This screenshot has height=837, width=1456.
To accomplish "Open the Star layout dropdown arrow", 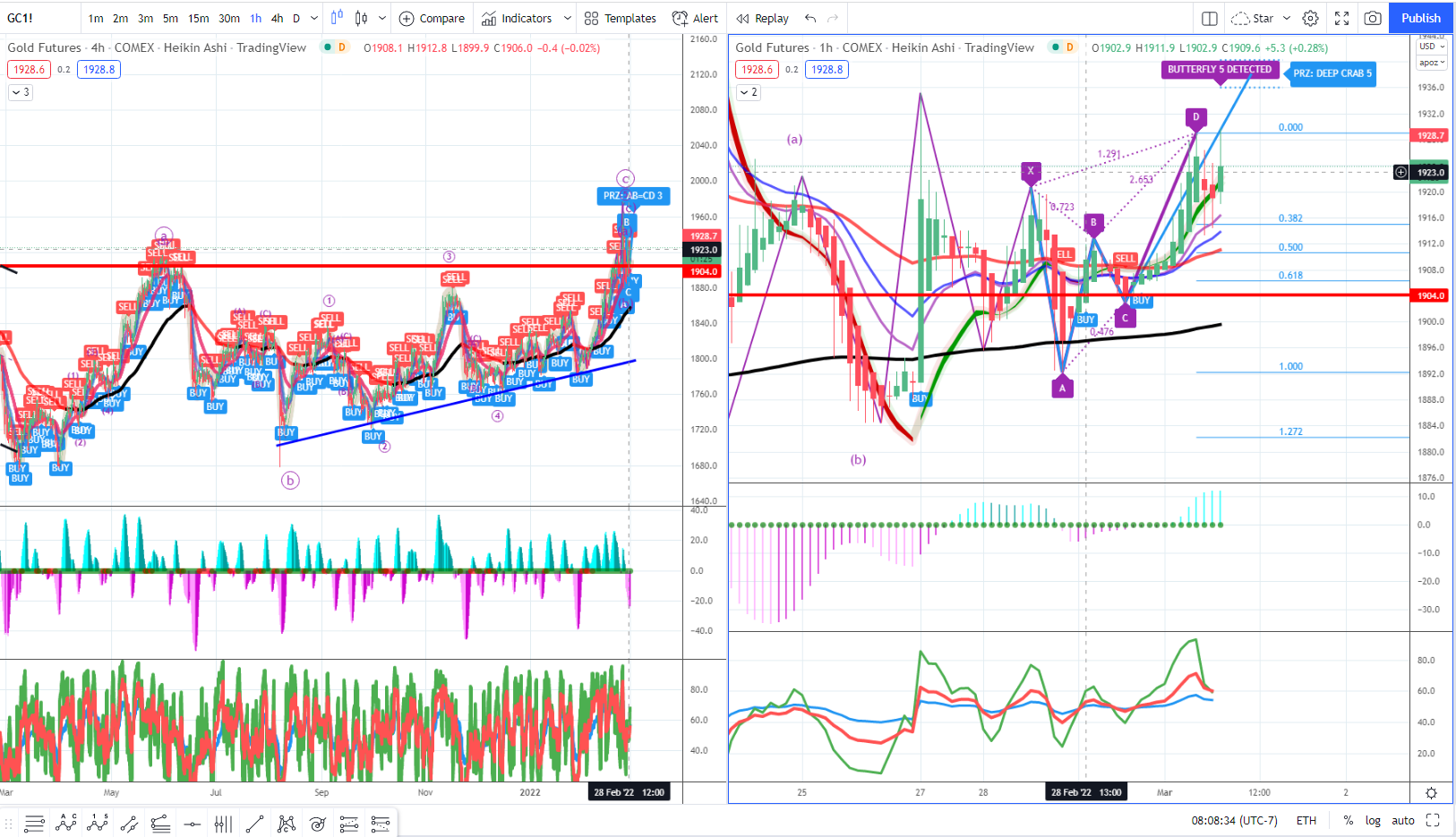I will pyautogui.click(x=1287, y=18).
